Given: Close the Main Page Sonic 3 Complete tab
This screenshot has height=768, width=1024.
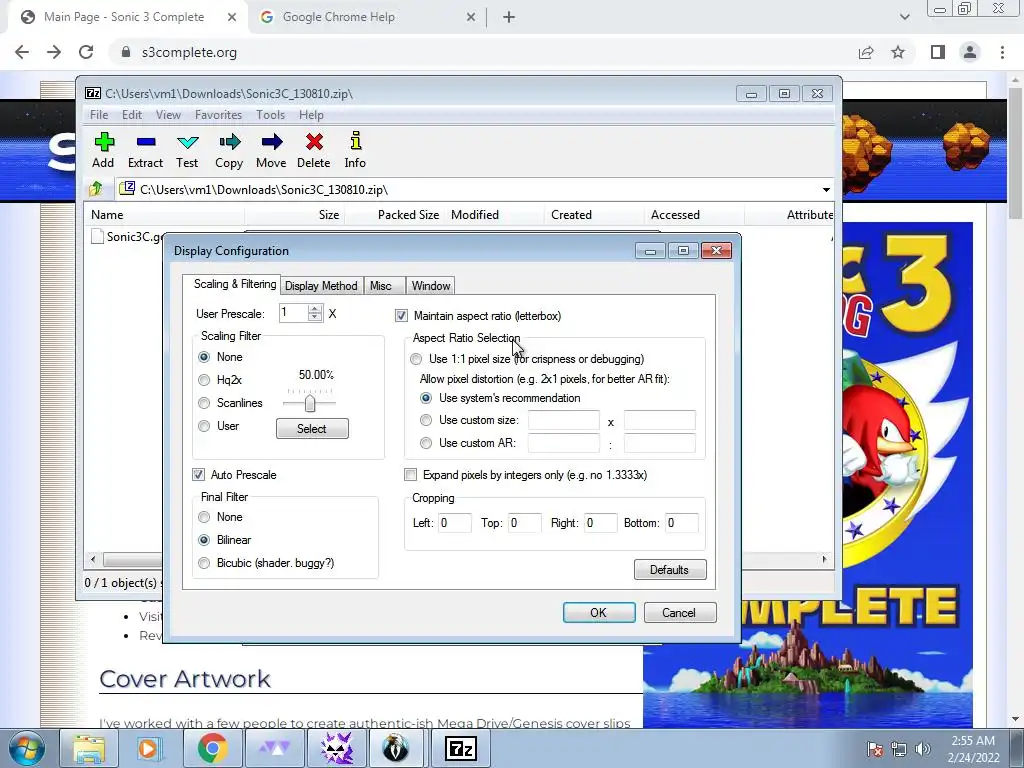Looking at the screenshot, I should pyautogui.click(x=232, y=17).
